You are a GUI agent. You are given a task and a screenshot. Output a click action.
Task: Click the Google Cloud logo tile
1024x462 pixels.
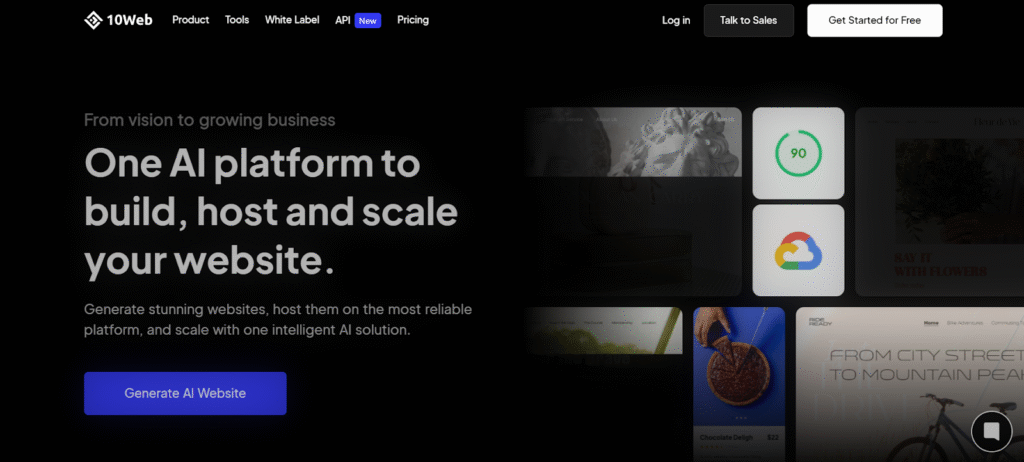(798, 250)
